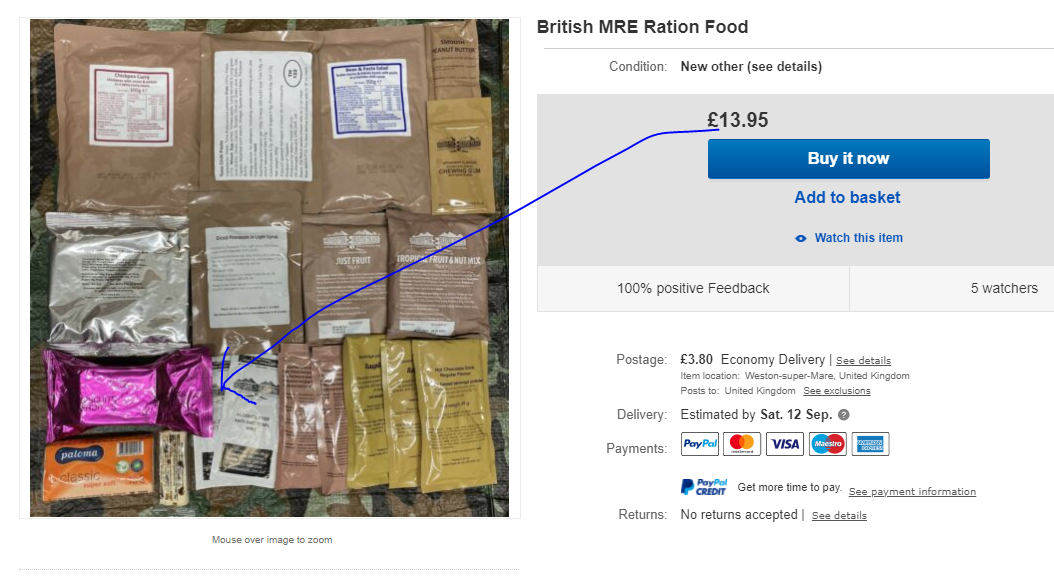The height and width of the screenshot is (582, 1054).
Task: Open returns See details link
Action: pos(839,516)
